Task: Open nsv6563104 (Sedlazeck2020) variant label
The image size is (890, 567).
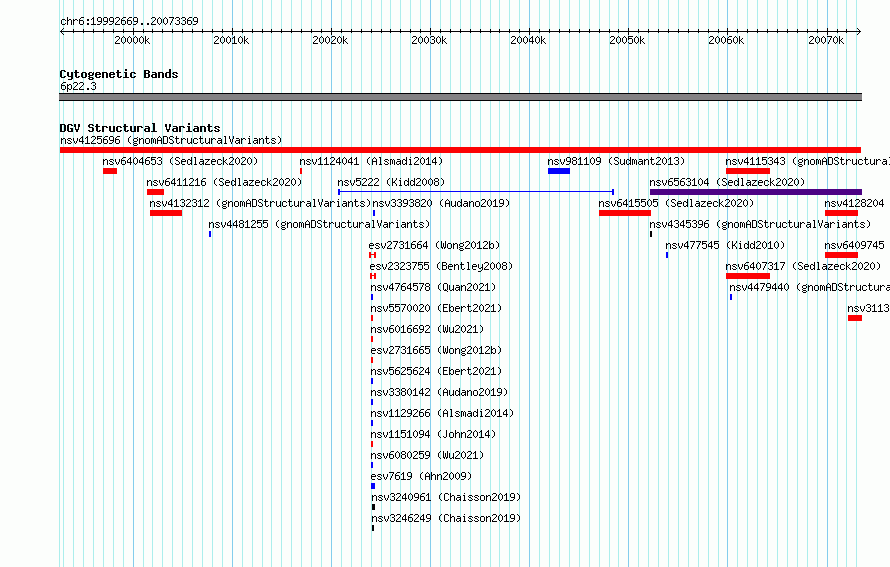Action: pos(727,182)
